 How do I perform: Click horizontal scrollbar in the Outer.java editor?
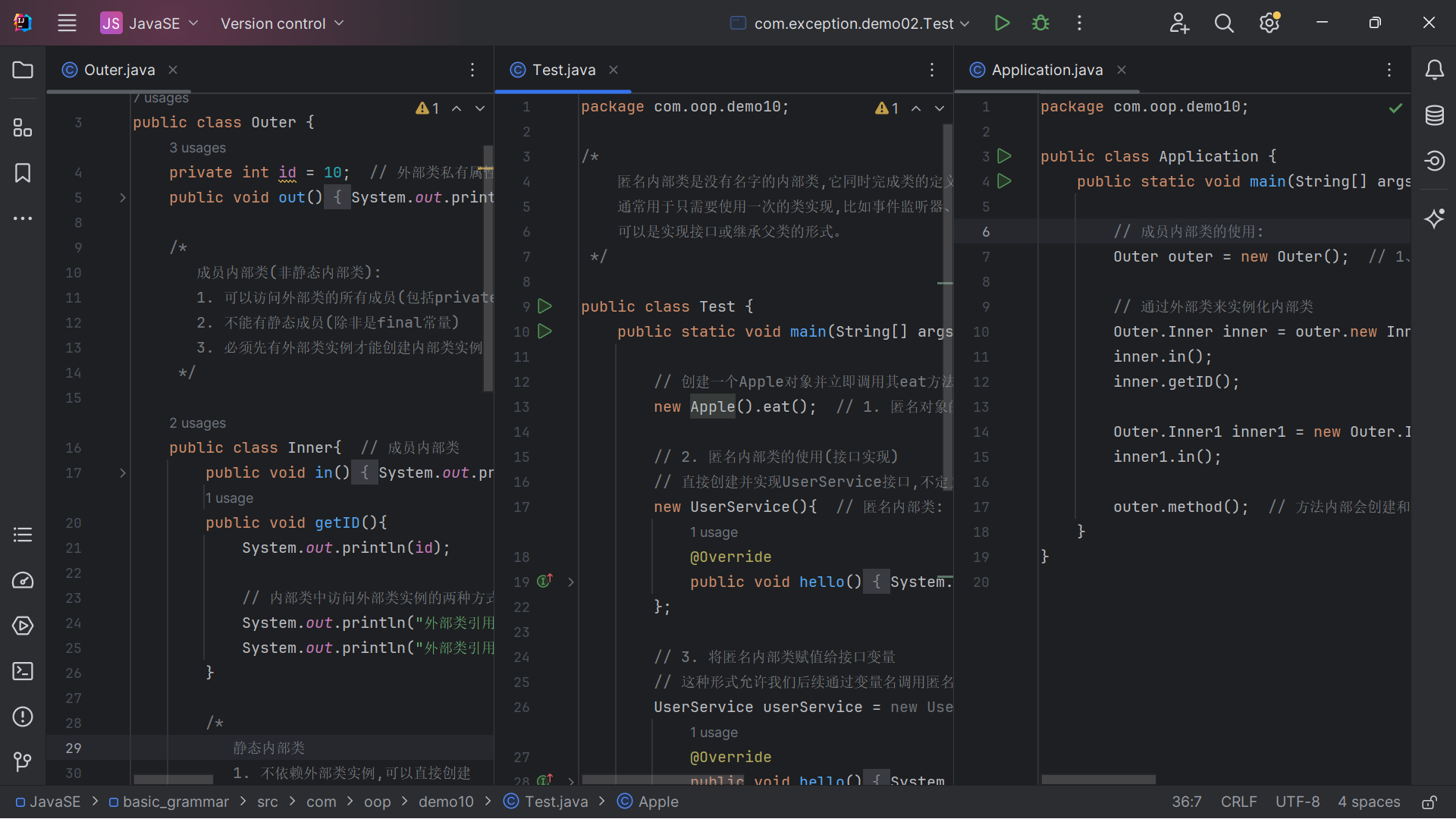(174, 779)
